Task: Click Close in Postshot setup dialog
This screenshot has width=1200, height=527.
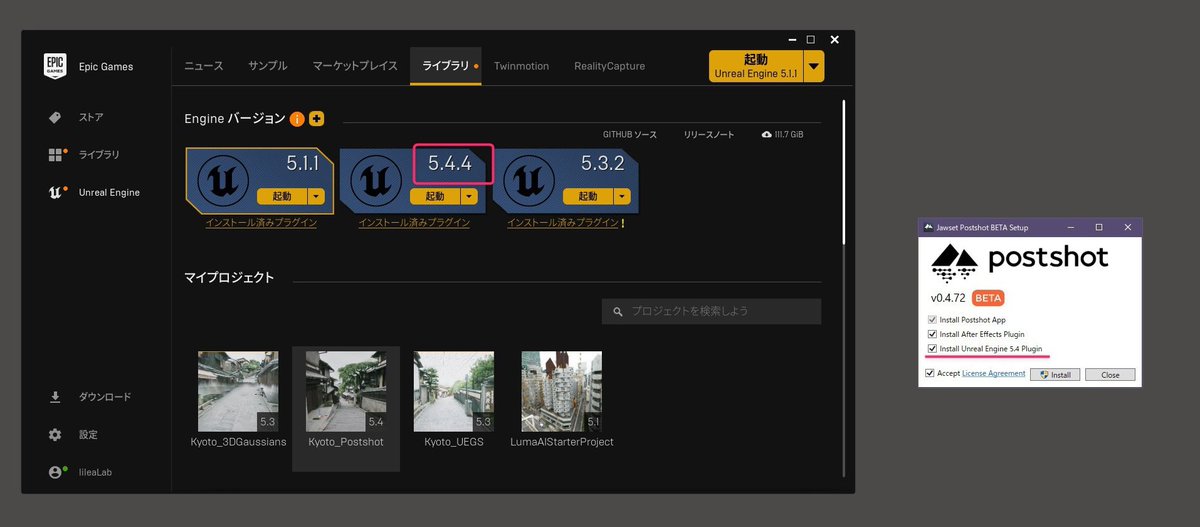Action: 1110,375
